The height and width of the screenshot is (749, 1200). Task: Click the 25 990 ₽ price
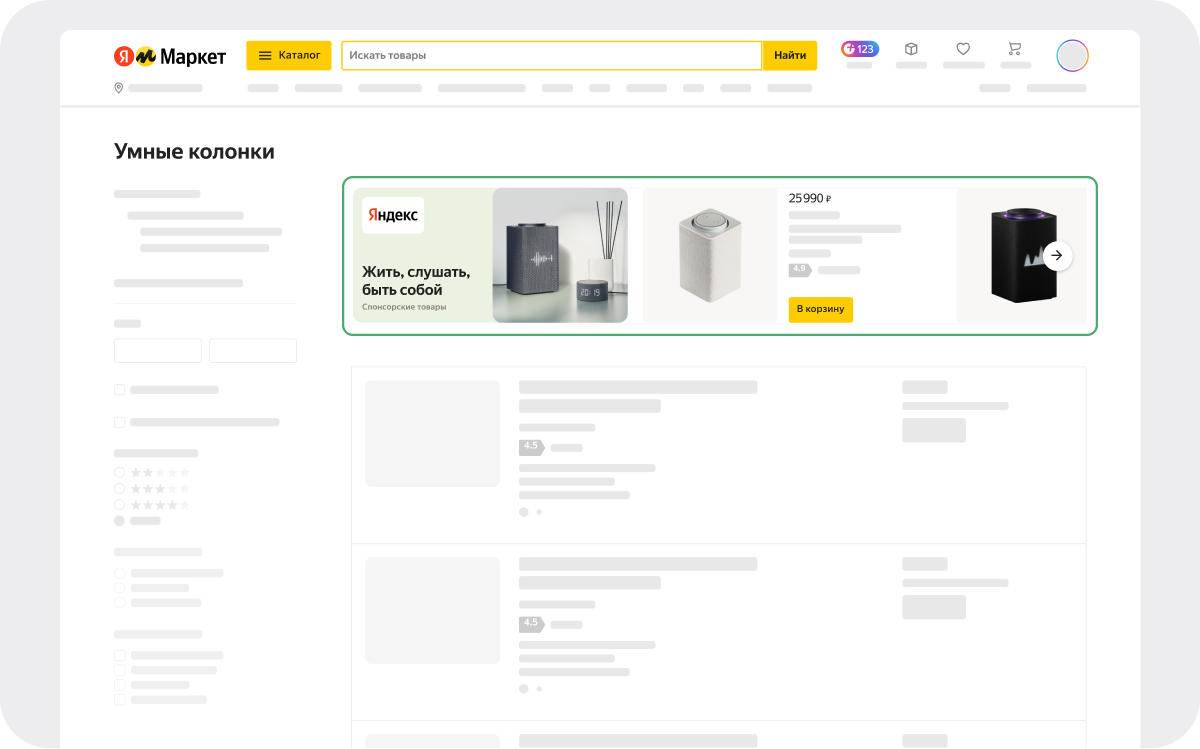tap(810, 199)
